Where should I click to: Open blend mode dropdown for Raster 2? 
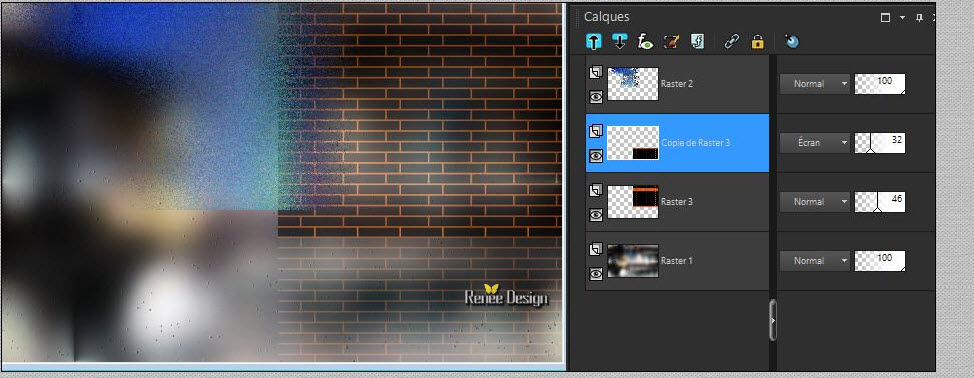pyautogui.click(x=814, y=84)
